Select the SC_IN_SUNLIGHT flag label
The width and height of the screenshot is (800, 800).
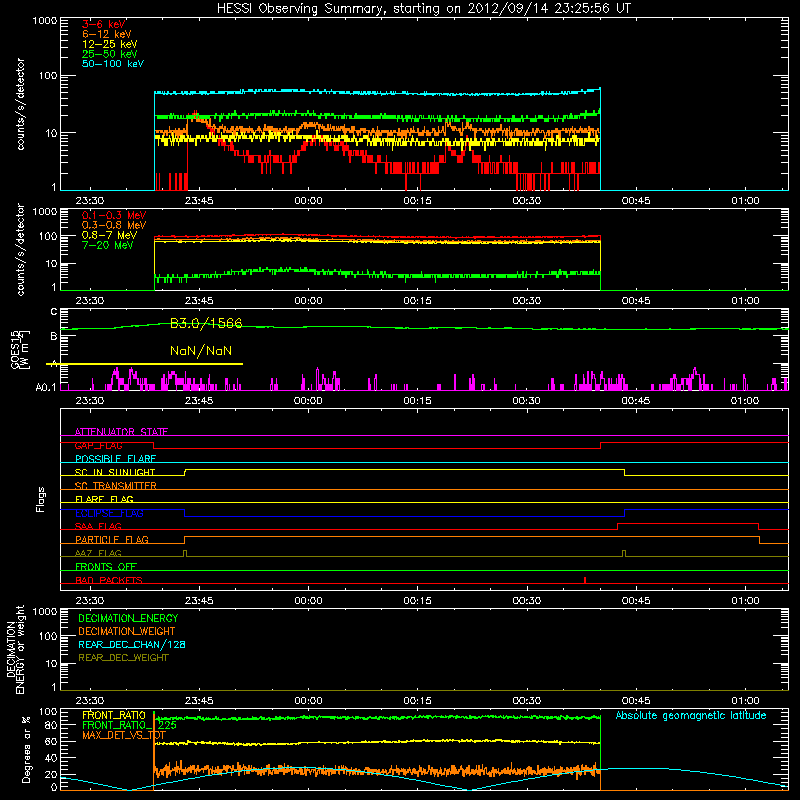pyautogui.click(x=115, y=472)
